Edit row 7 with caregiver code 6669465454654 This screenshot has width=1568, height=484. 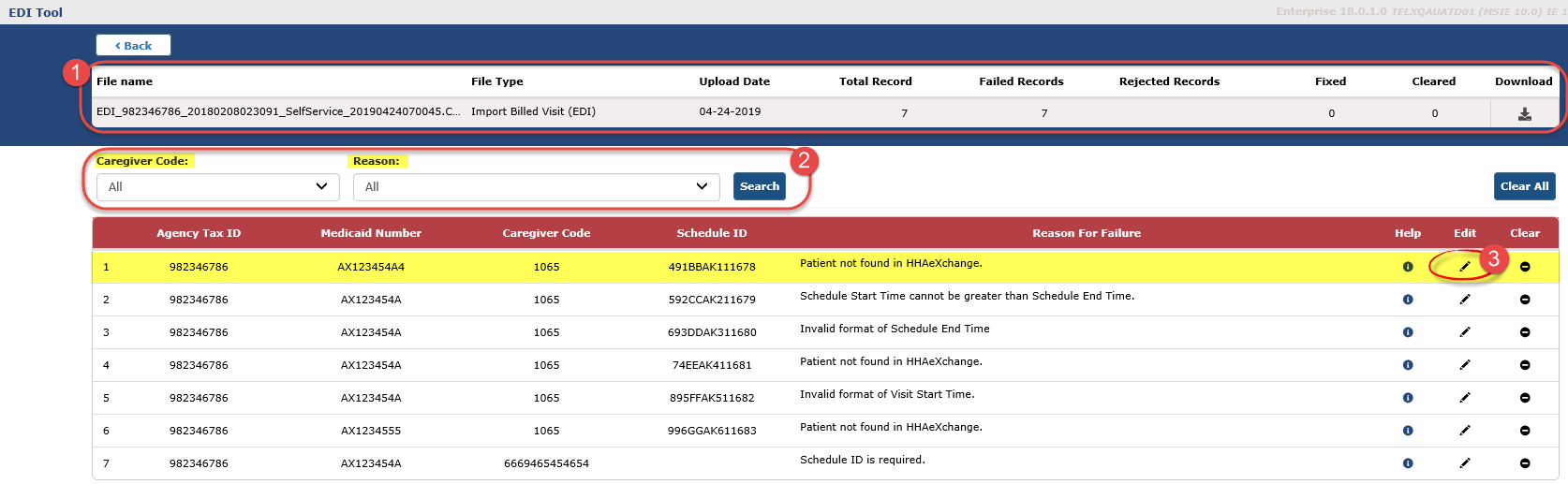click(x=1464, y=463)
